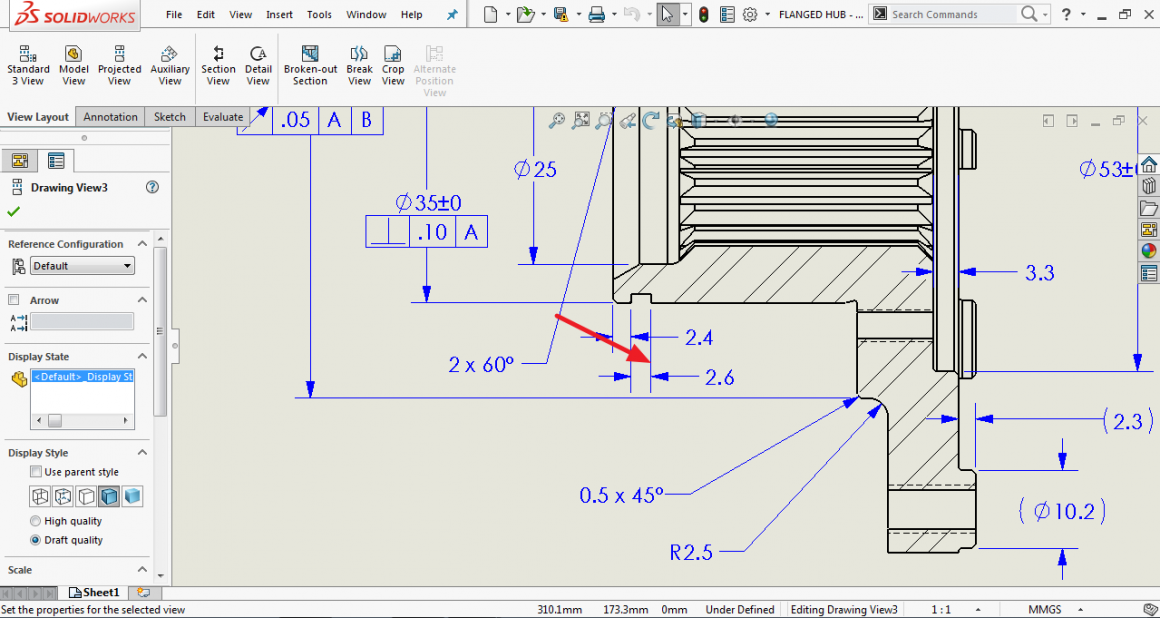1160x618 pixels.
Task: Open the Appearances and Scenes pane
Action: tap(1148, 250)
